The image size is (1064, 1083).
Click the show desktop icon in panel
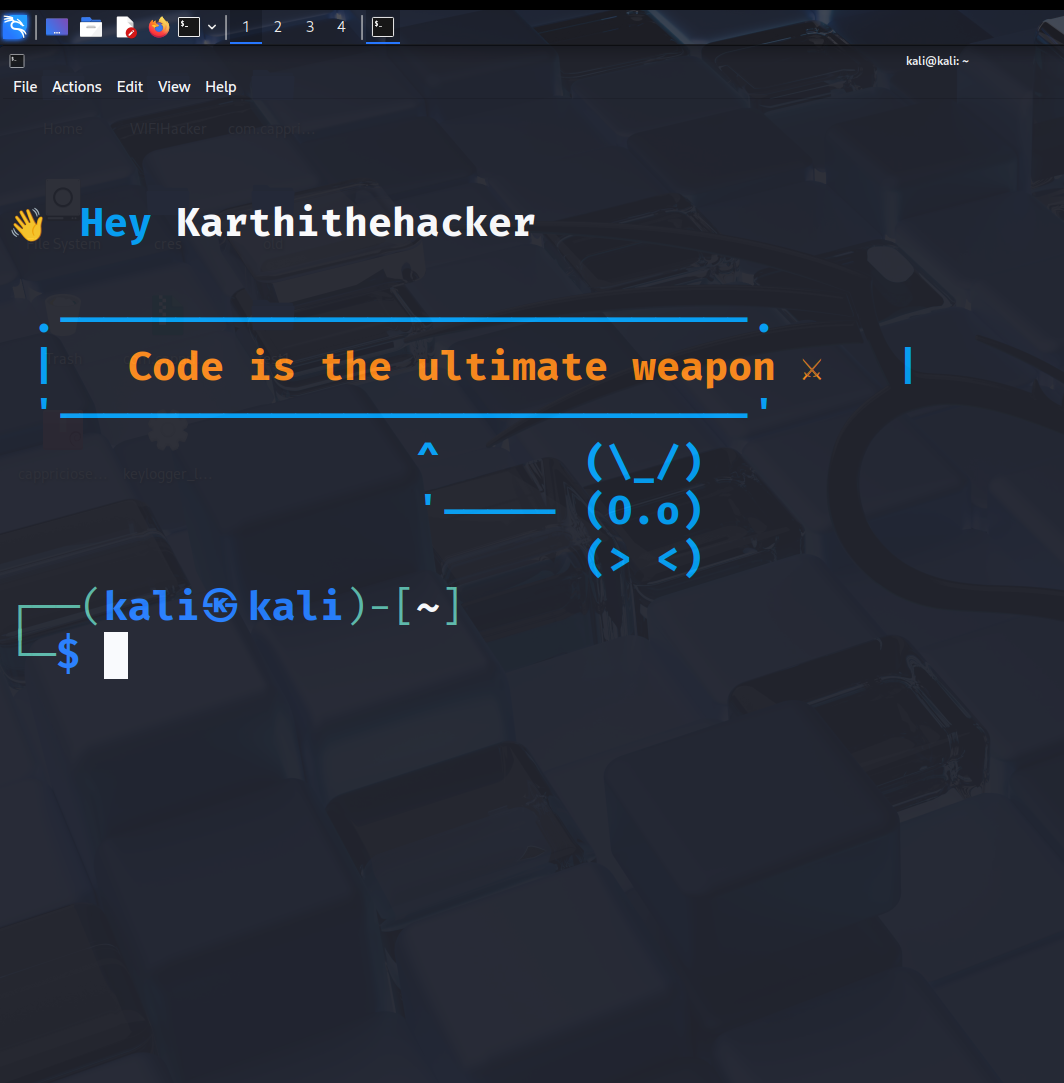click(57, 27)
